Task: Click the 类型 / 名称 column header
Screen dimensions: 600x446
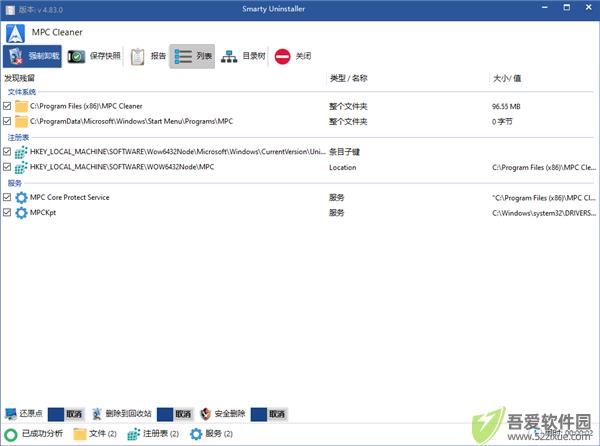Action: (348, 78)
